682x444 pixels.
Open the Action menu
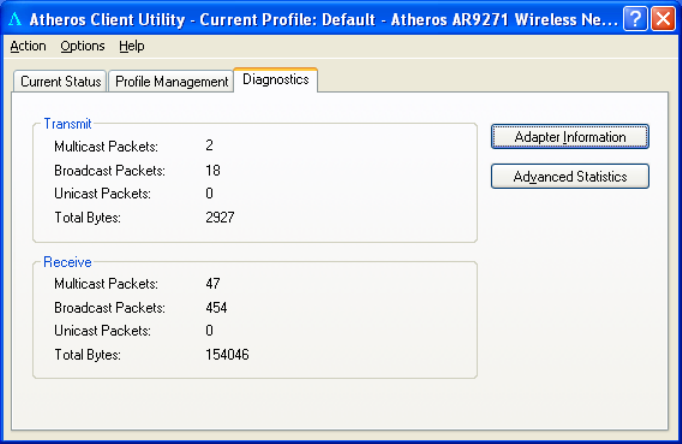28,46
